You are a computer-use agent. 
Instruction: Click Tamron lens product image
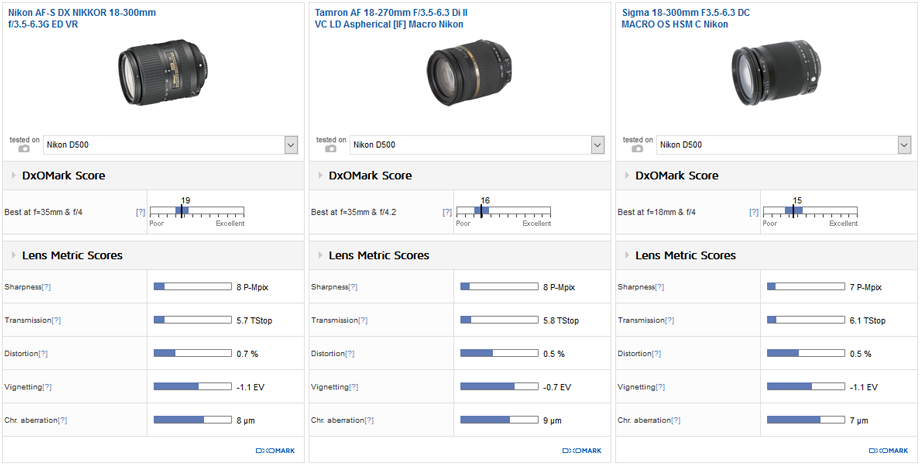point(469,74)
